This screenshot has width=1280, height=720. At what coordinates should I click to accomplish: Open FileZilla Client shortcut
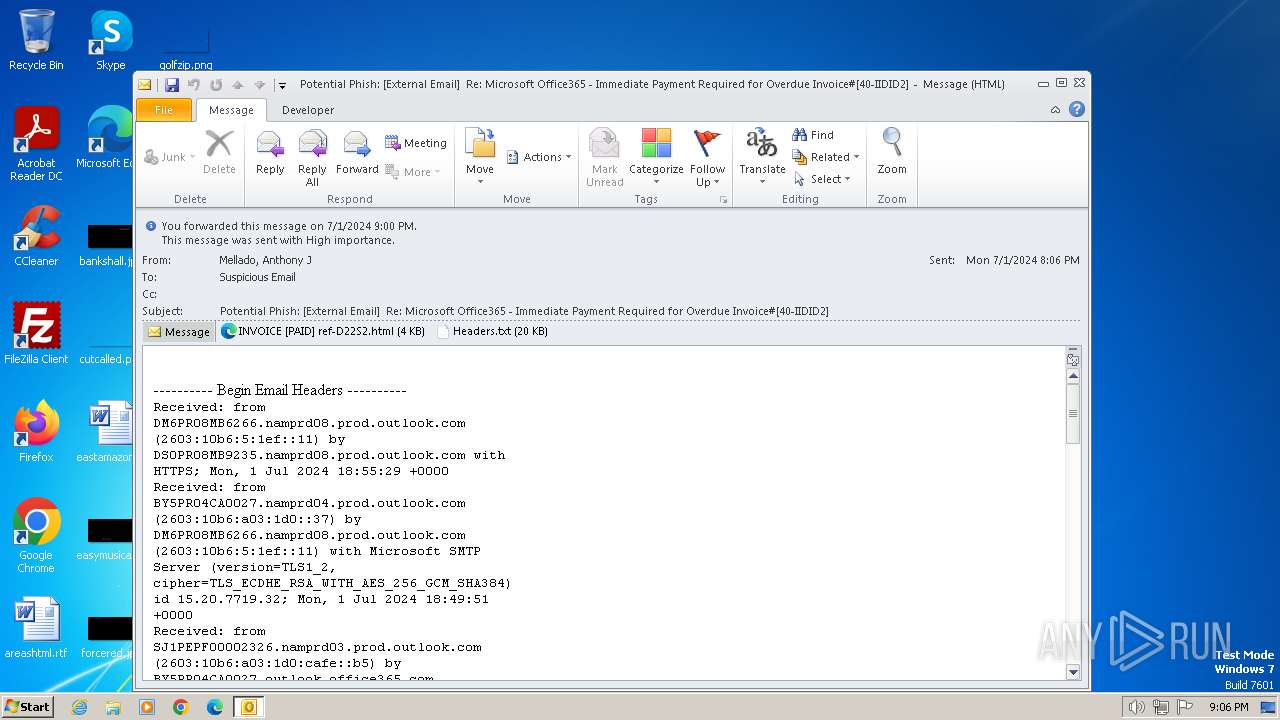(x=36, y=333)
